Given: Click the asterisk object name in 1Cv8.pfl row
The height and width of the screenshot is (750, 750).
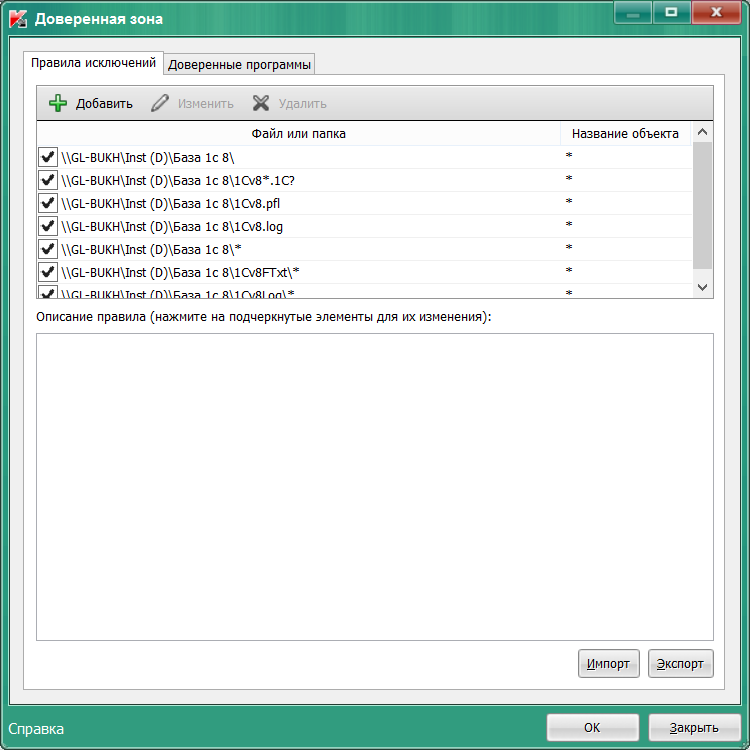Looking at the screenshot, I should click(569, 201).
